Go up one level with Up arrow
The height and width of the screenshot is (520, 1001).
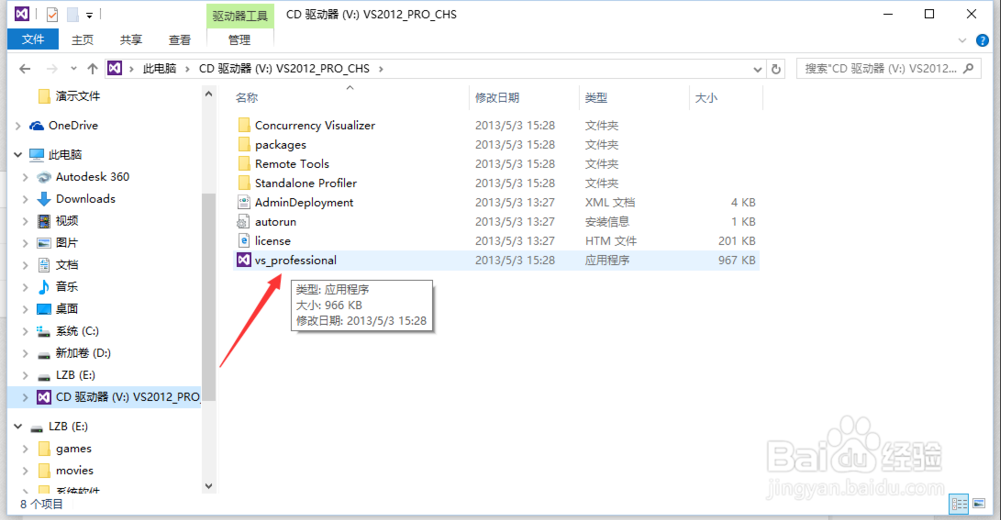coord(93,68)
